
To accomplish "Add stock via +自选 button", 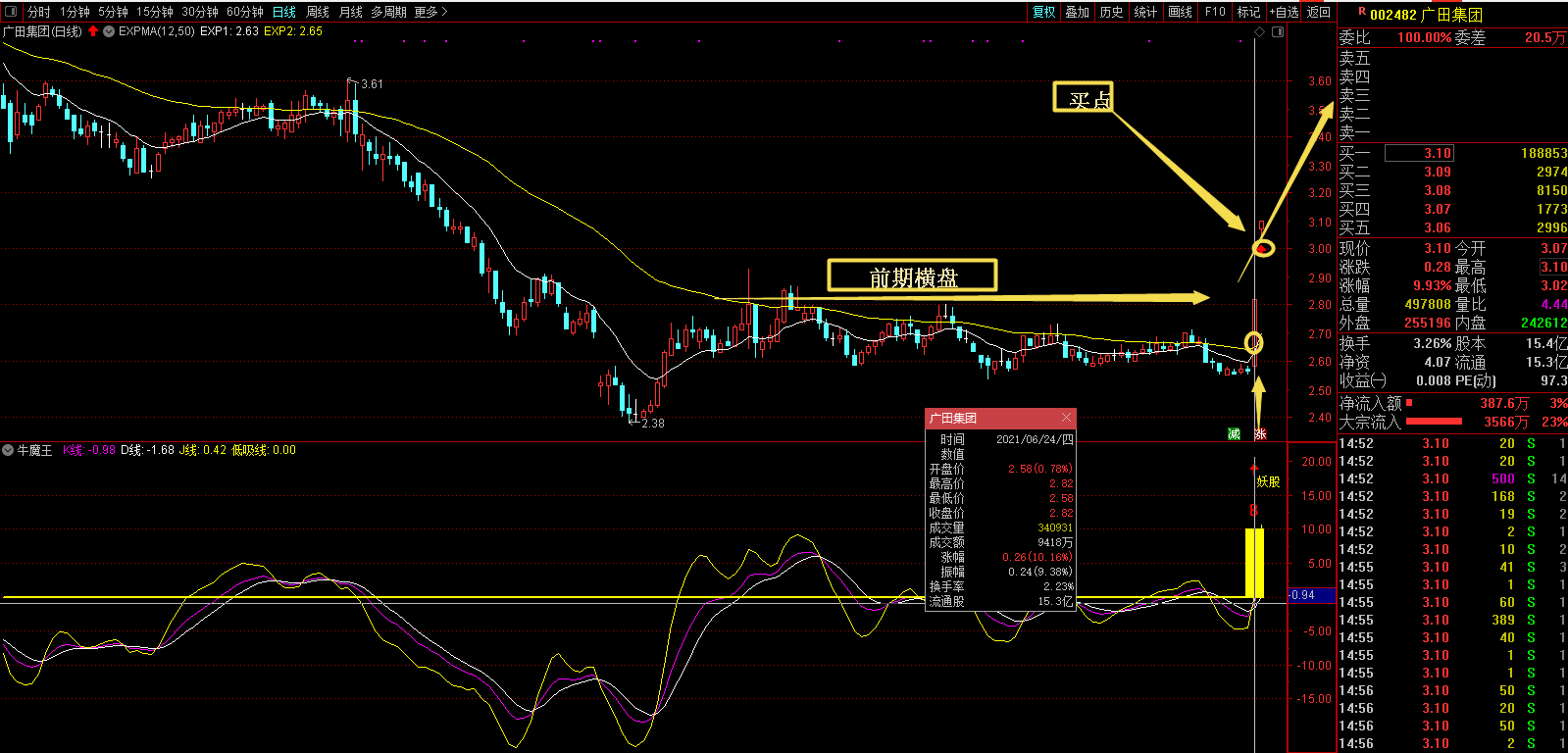I will [1284, 12].
